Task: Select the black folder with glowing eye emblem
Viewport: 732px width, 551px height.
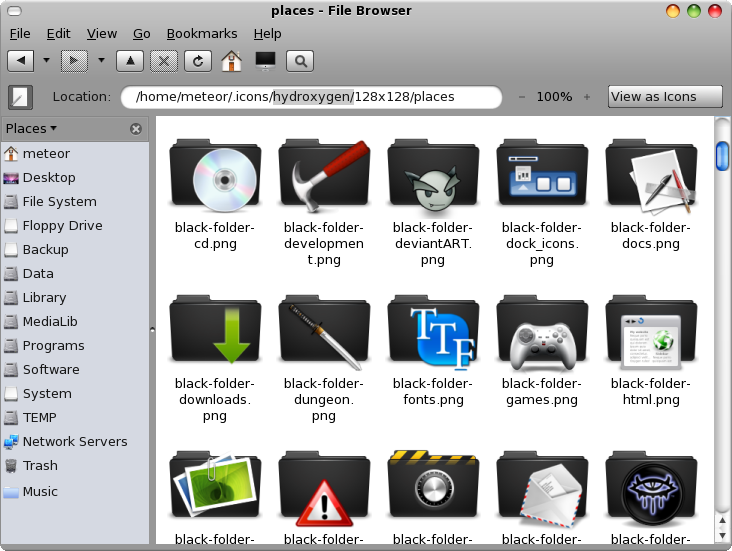Action: point(651,487)
